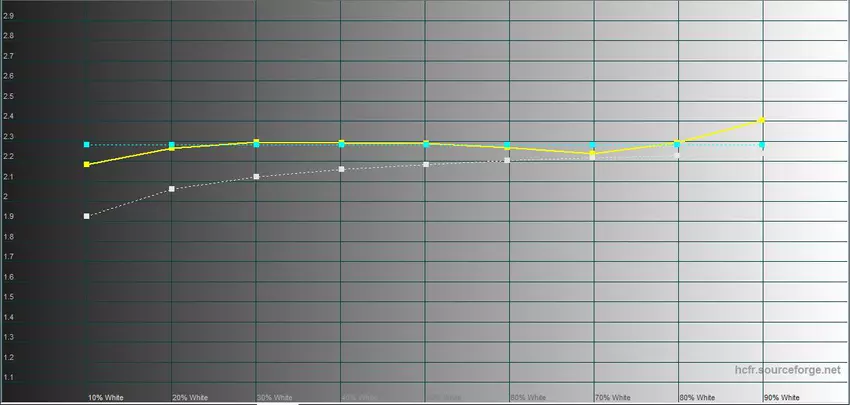Click the yellow measured point at 20% White
This screenshot has height=405, width=850.
tap(172, 148)
